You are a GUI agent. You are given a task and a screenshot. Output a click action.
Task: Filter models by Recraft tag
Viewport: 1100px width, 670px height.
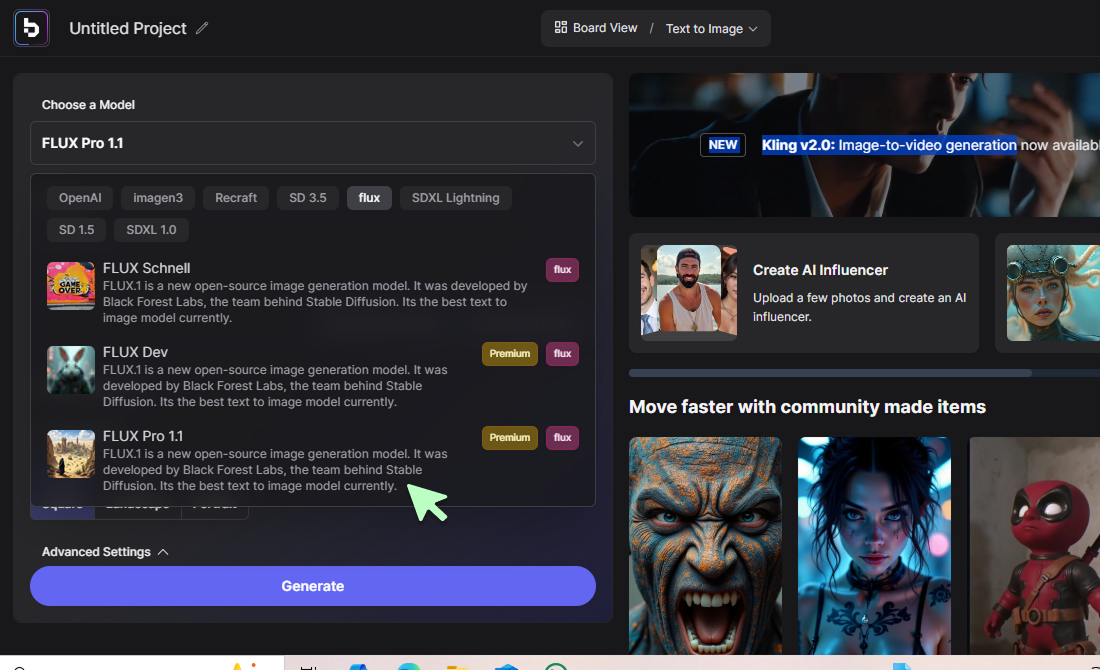[x=236, y=198]
